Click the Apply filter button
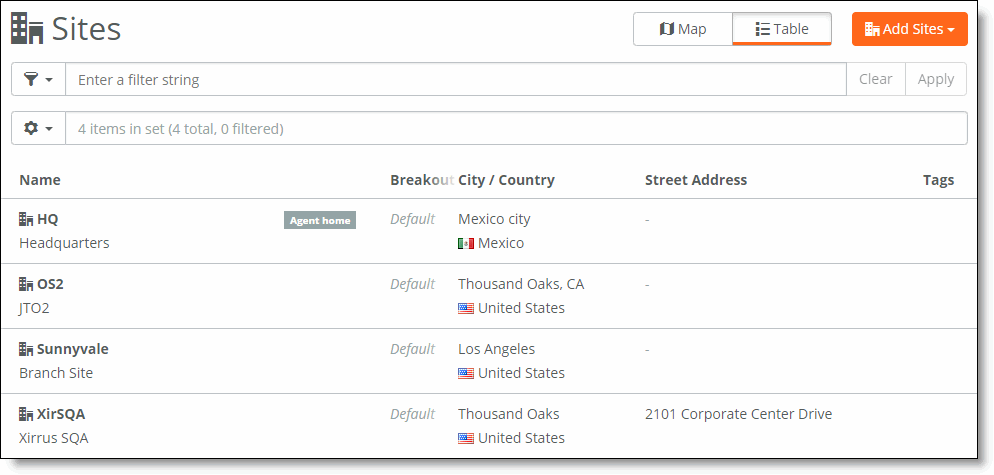 (936, 79)
